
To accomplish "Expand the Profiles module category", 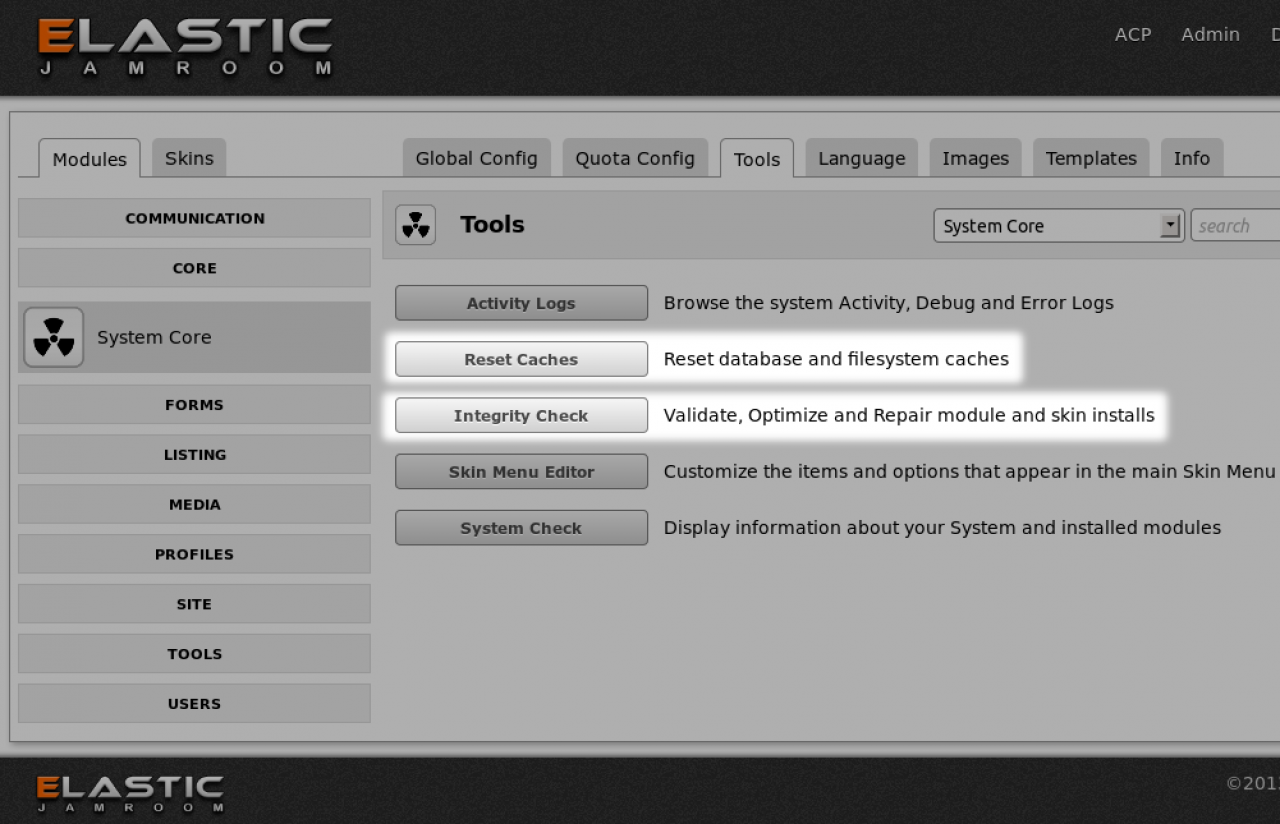I will 194,554.
